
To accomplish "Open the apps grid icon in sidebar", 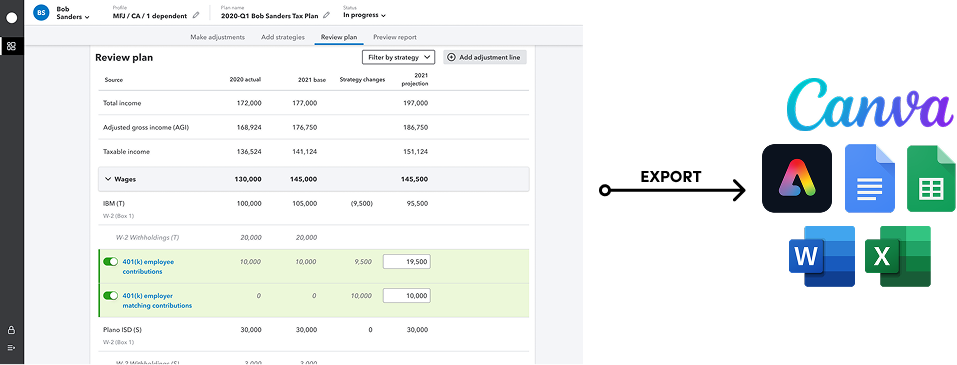I will pos(12,46).
